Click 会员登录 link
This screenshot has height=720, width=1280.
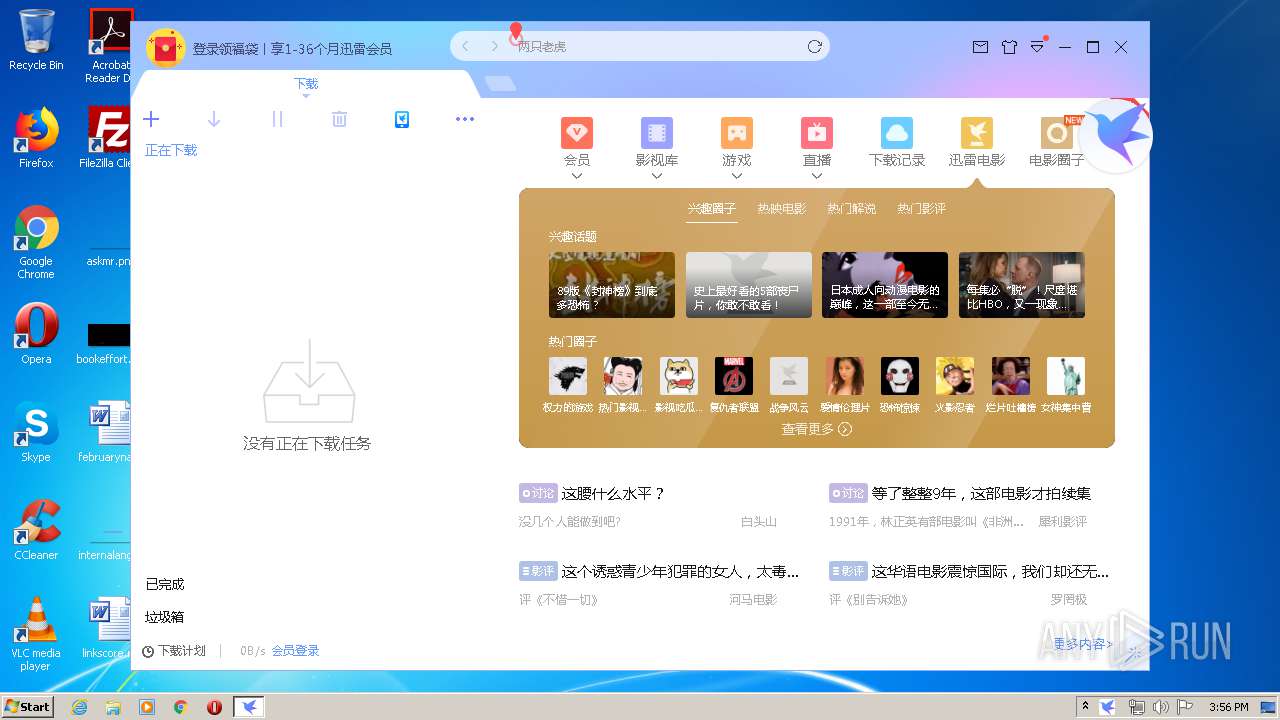pyautogui.click(x=295, y=651)
